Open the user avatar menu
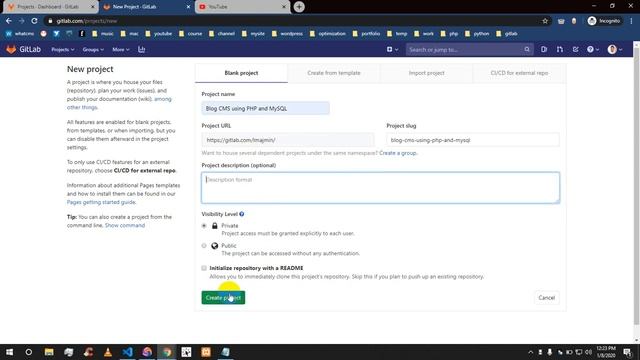640x360 pixels. pos(615,49)
